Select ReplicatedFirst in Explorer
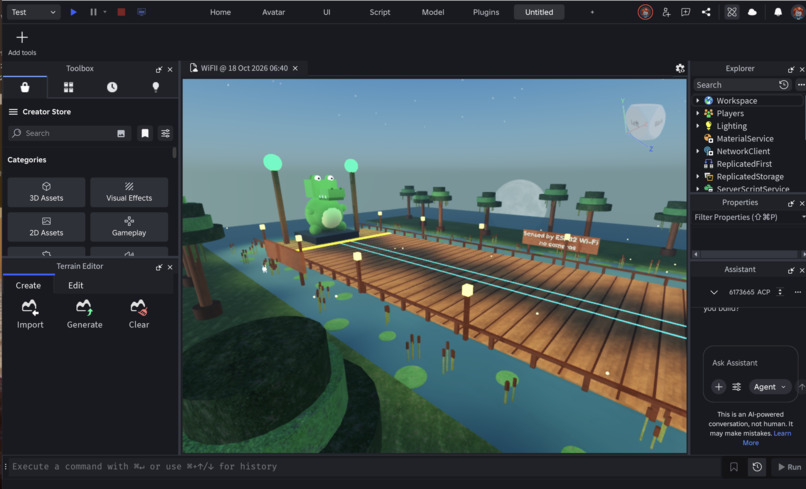The height and width of the screenshot is (489, 806). pos(744,164)
